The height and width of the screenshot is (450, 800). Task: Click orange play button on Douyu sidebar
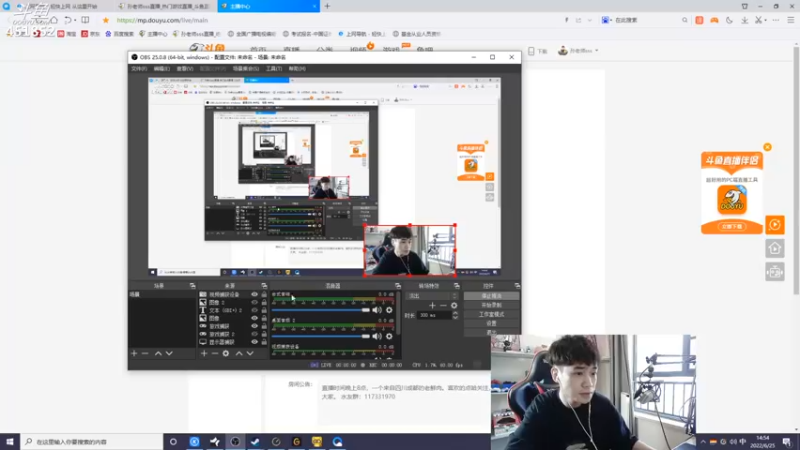775,224
